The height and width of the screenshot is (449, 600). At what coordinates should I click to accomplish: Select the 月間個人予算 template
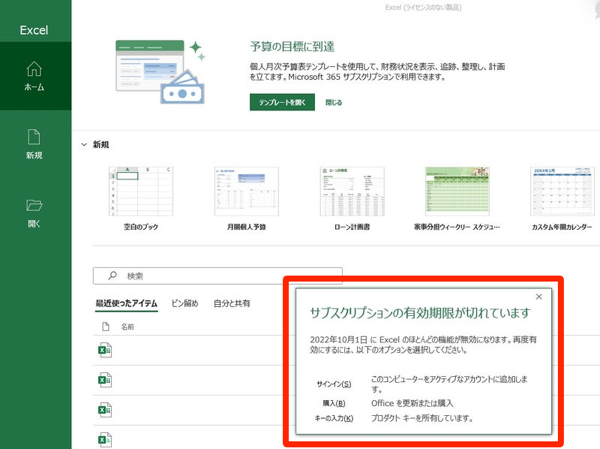[246, 198]
